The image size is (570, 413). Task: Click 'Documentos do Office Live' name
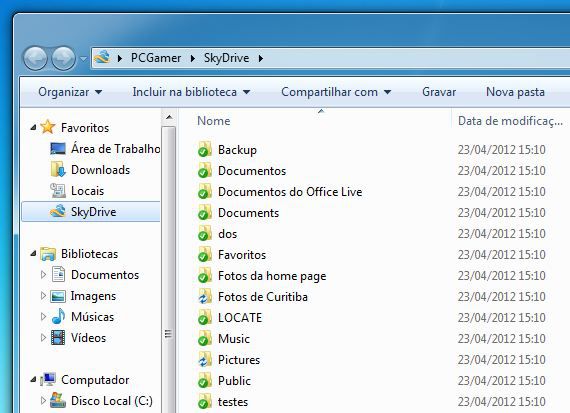pyautogui.click(x=290, y=192)
